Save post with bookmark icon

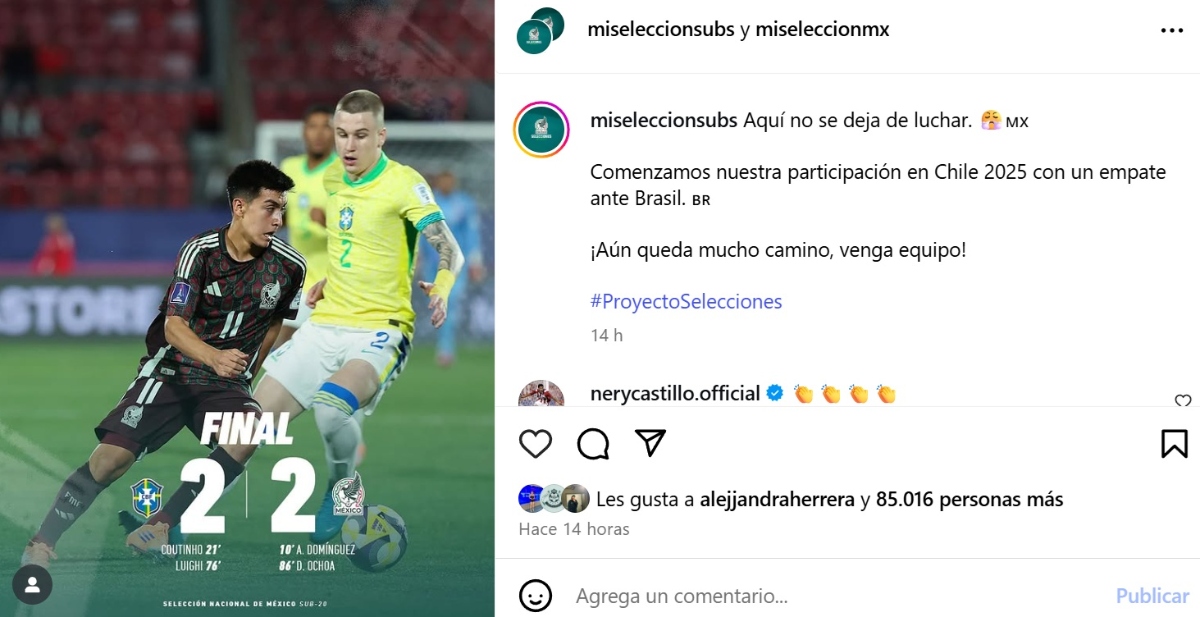point(1174,443)
